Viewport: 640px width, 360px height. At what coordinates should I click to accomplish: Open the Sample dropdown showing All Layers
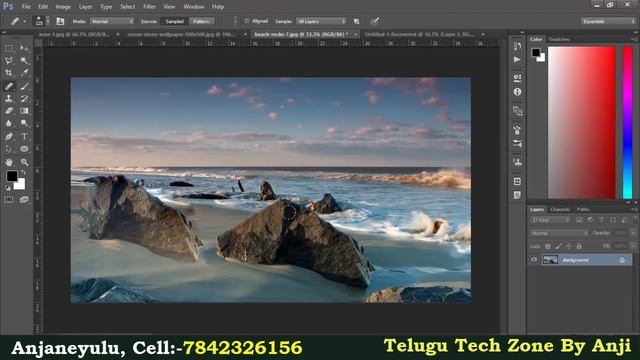pyautogui.click(x=321, y=21)
